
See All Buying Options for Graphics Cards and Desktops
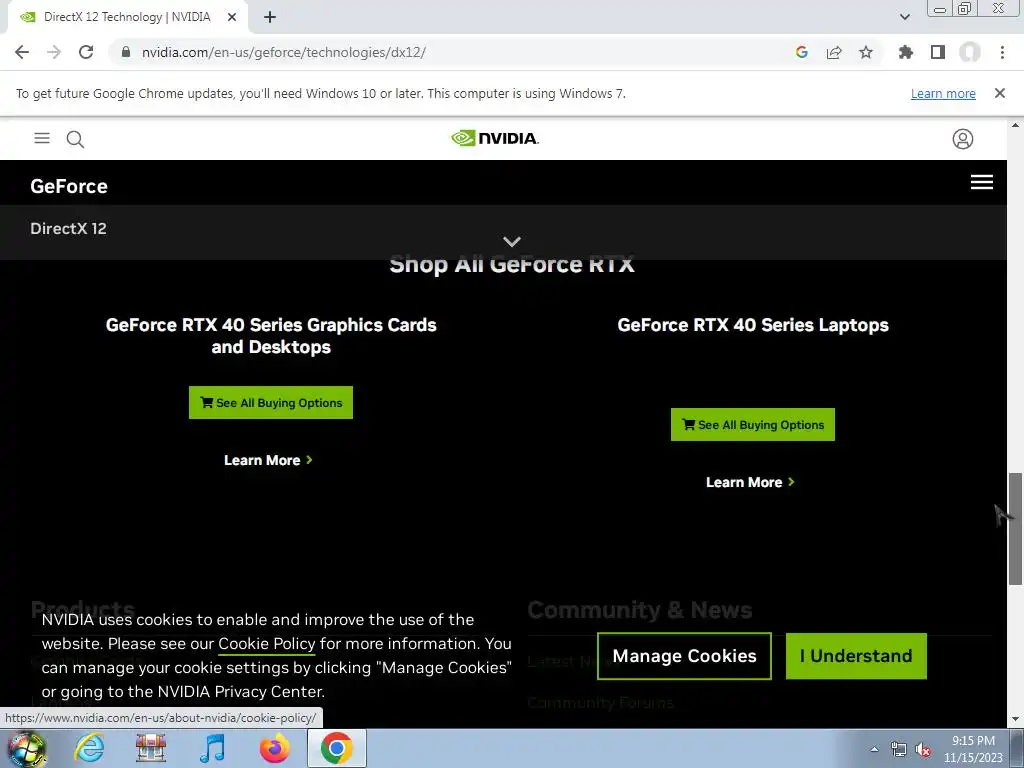pyautogui.click(x=271, y=402)
